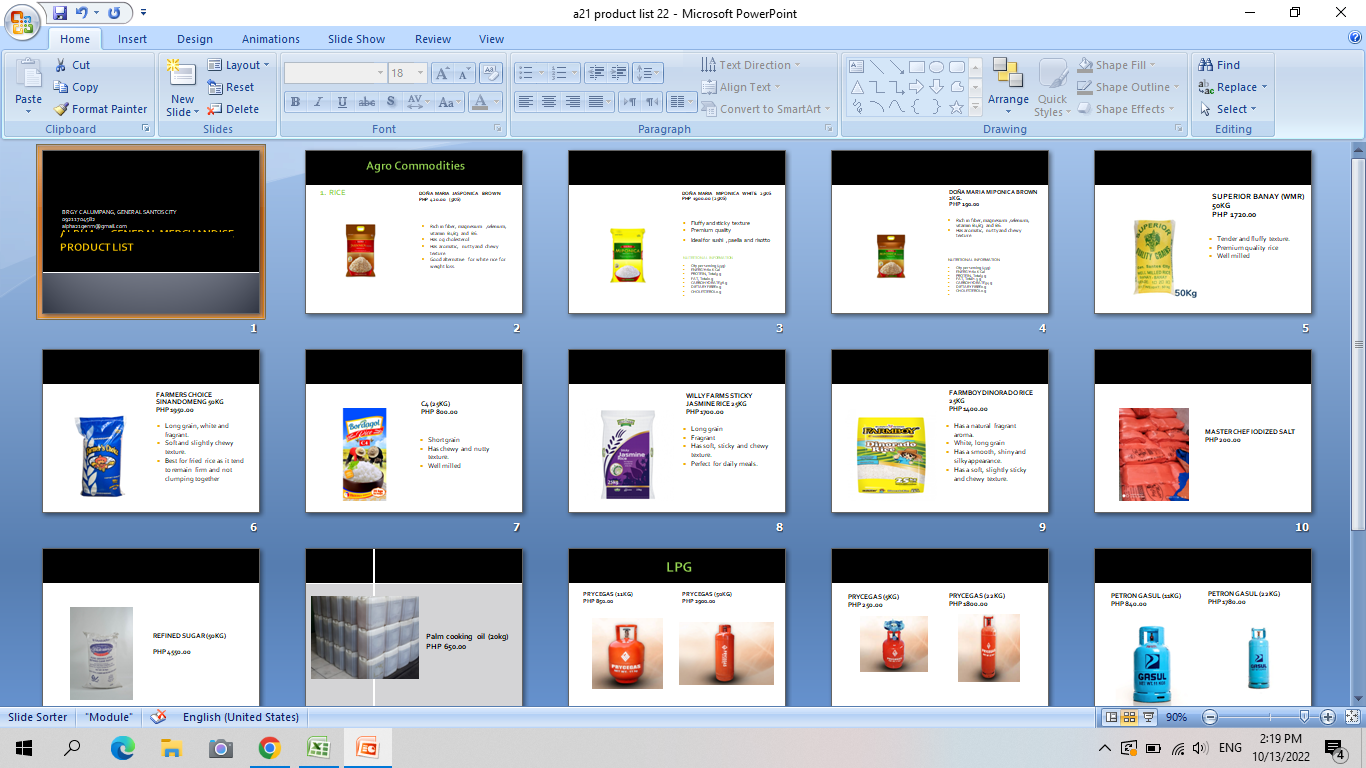Open the Clipboard dialog launcher
This screenshot has width=1366, height=768.
tap(146, 129)
